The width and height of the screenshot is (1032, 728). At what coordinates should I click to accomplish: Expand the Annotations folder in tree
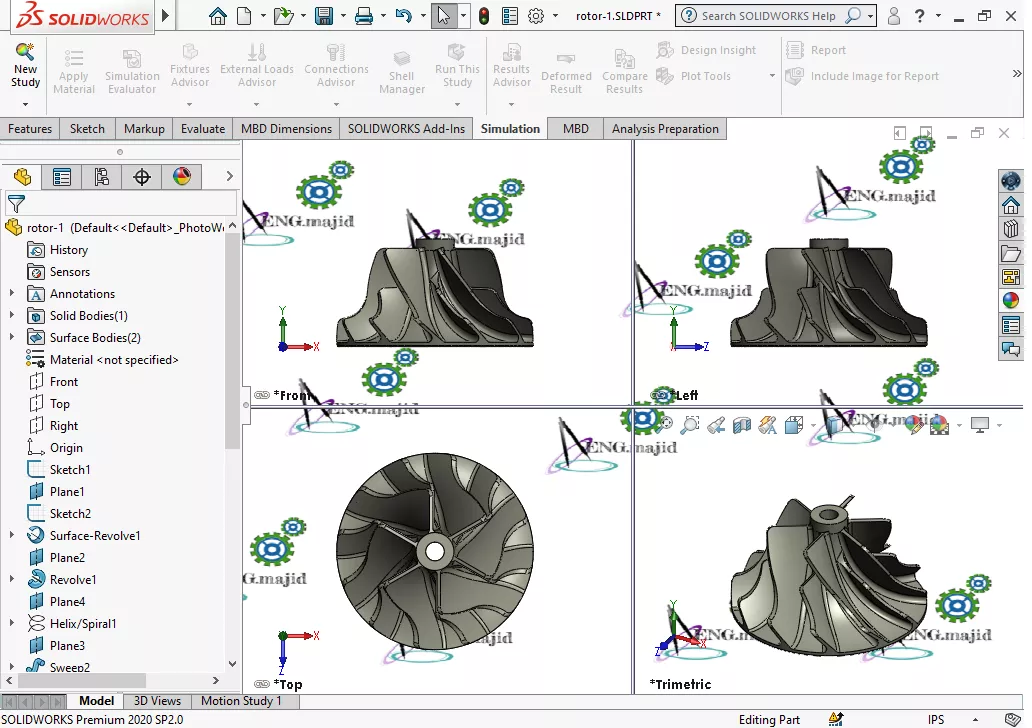[12, 294]
